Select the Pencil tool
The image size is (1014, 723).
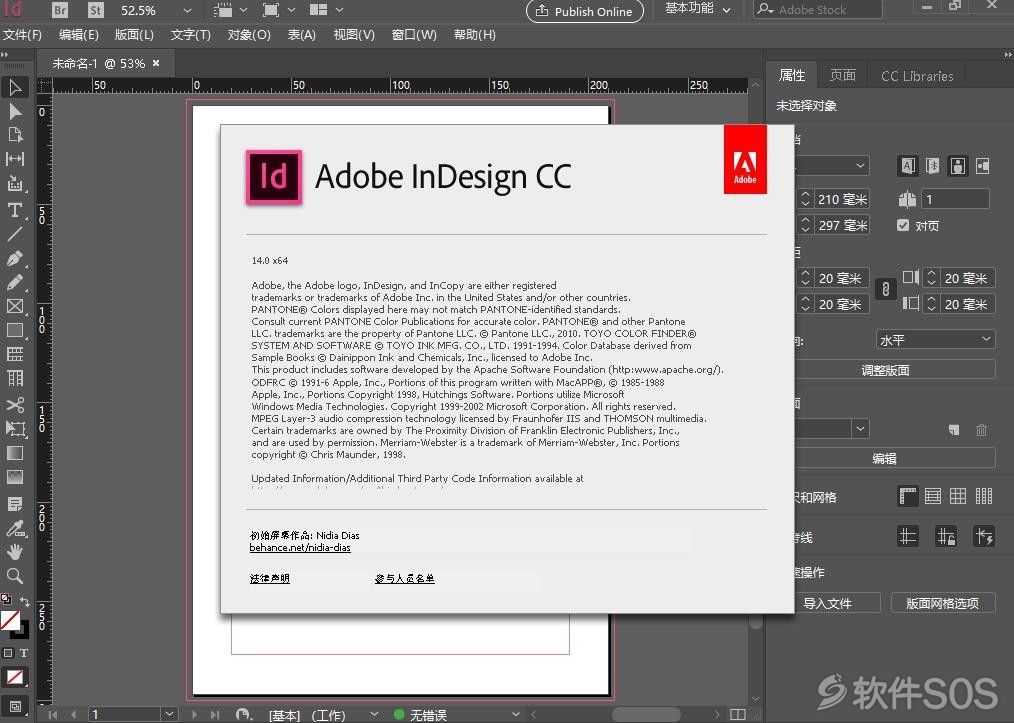(15, 283)
